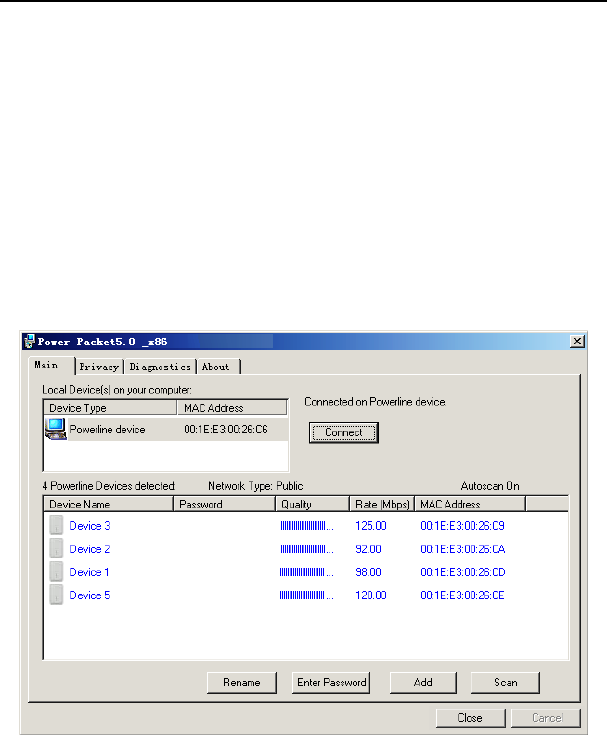
Task: Click the adapter icon beside Device 3
Action: [56, 525]
